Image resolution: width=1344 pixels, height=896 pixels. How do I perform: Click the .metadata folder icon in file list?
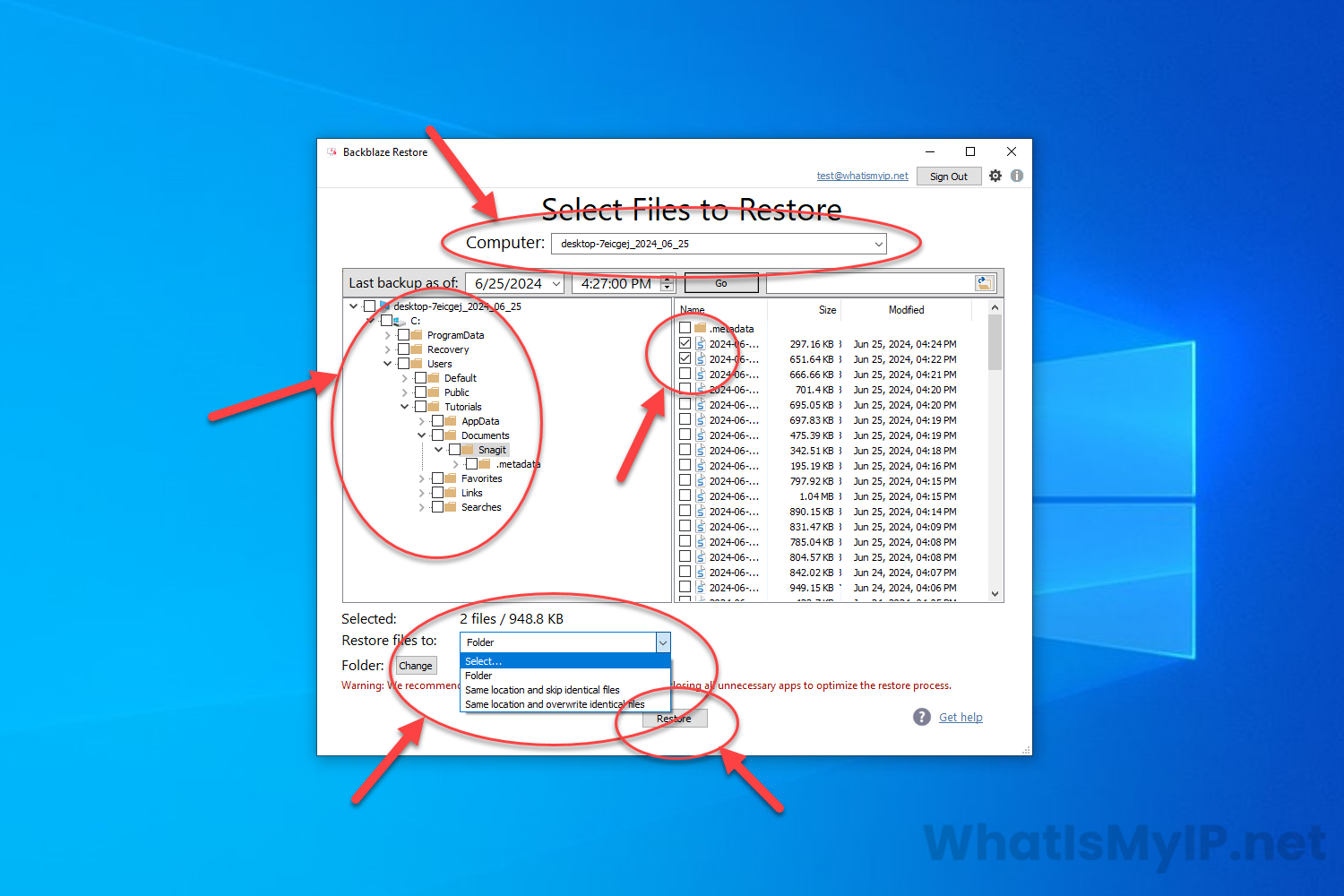point(701,329)
